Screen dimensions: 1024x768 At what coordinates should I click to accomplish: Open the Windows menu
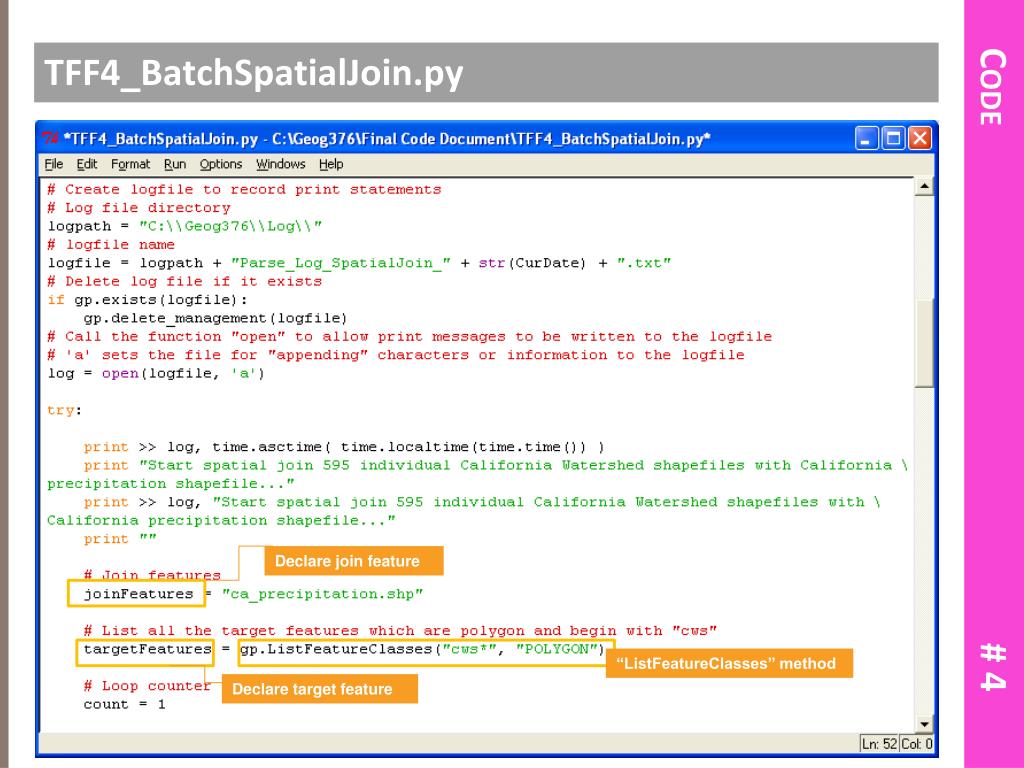(280, 165)
